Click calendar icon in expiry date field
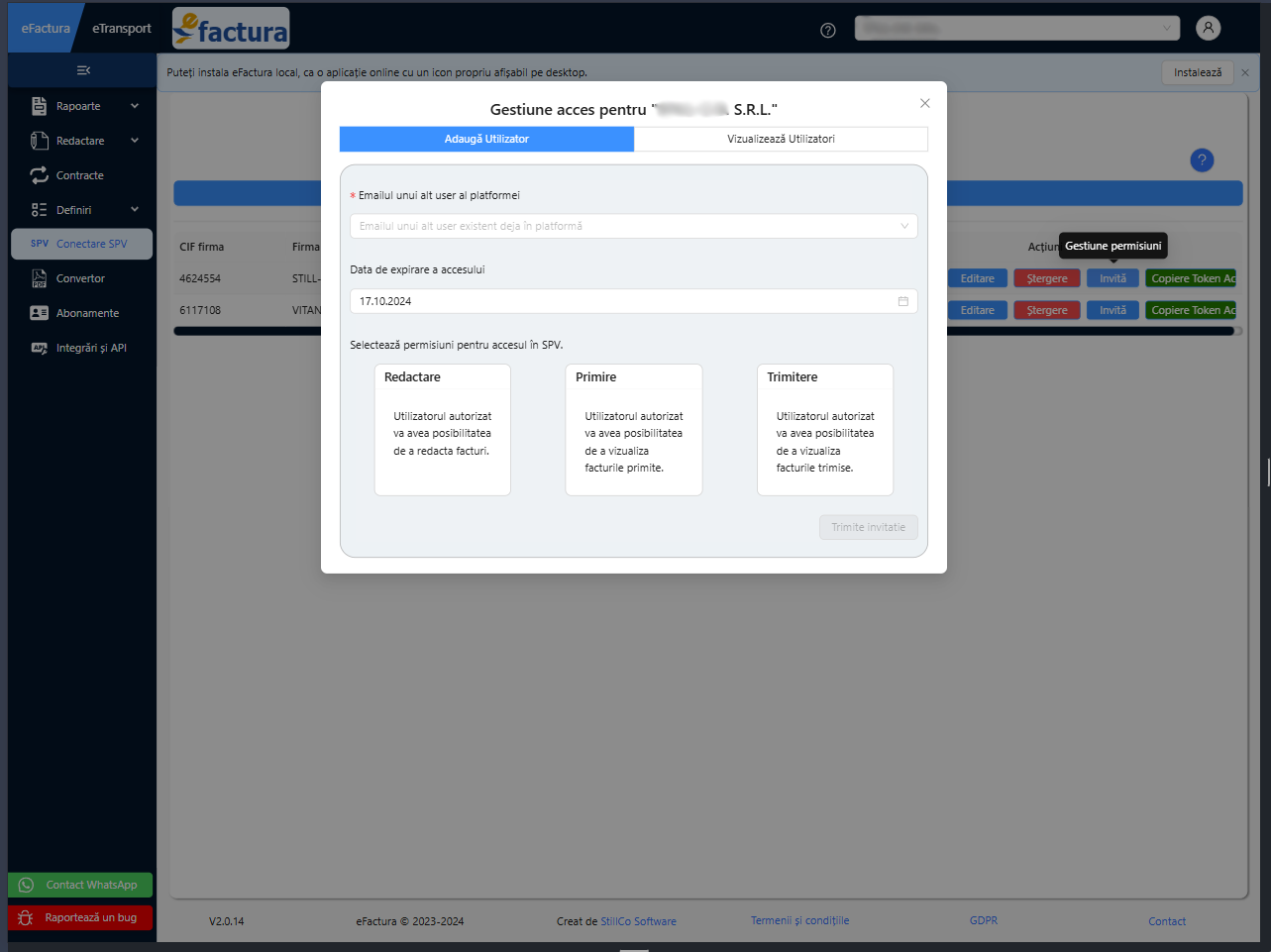 pos(902,301)
